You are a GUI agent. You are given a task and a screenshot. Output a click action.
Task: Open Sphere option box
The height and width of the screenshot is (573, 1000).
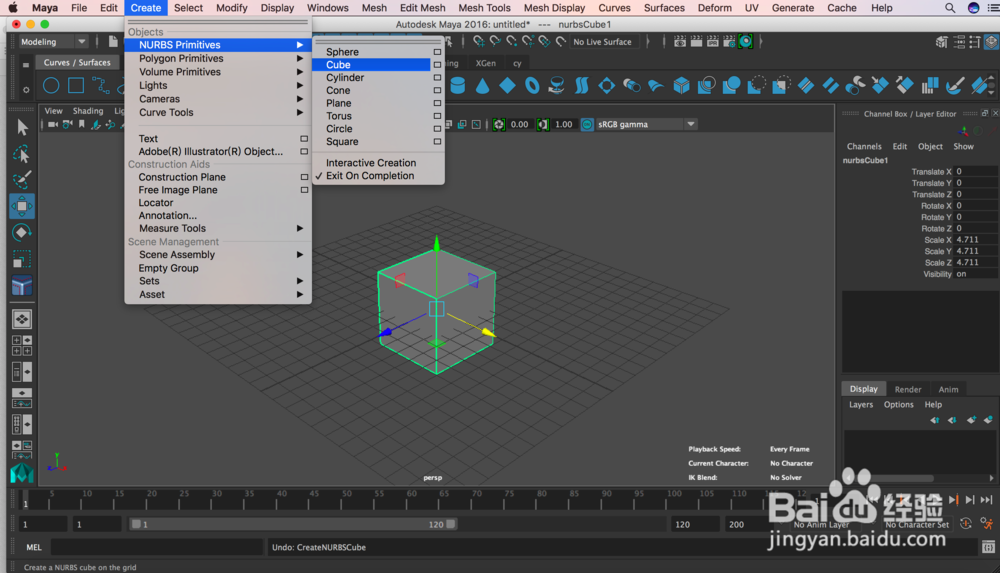click(x=437, y=52)
